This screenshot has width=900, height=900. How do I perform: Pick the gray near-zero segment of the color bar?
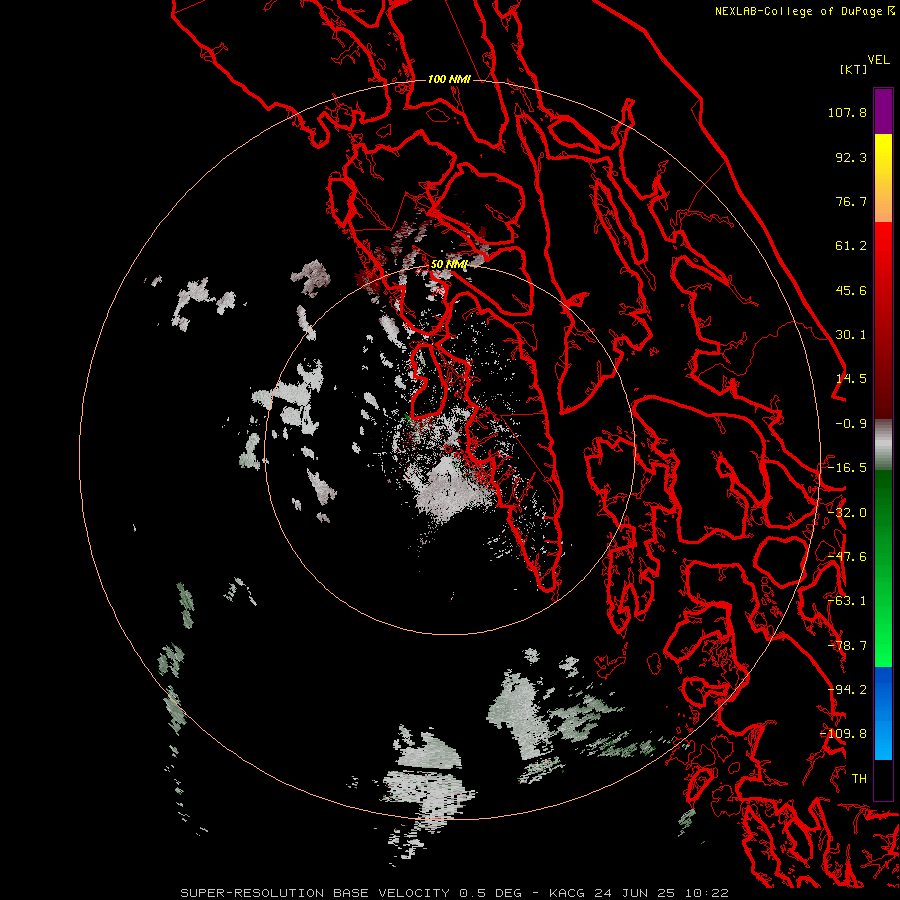883,445
